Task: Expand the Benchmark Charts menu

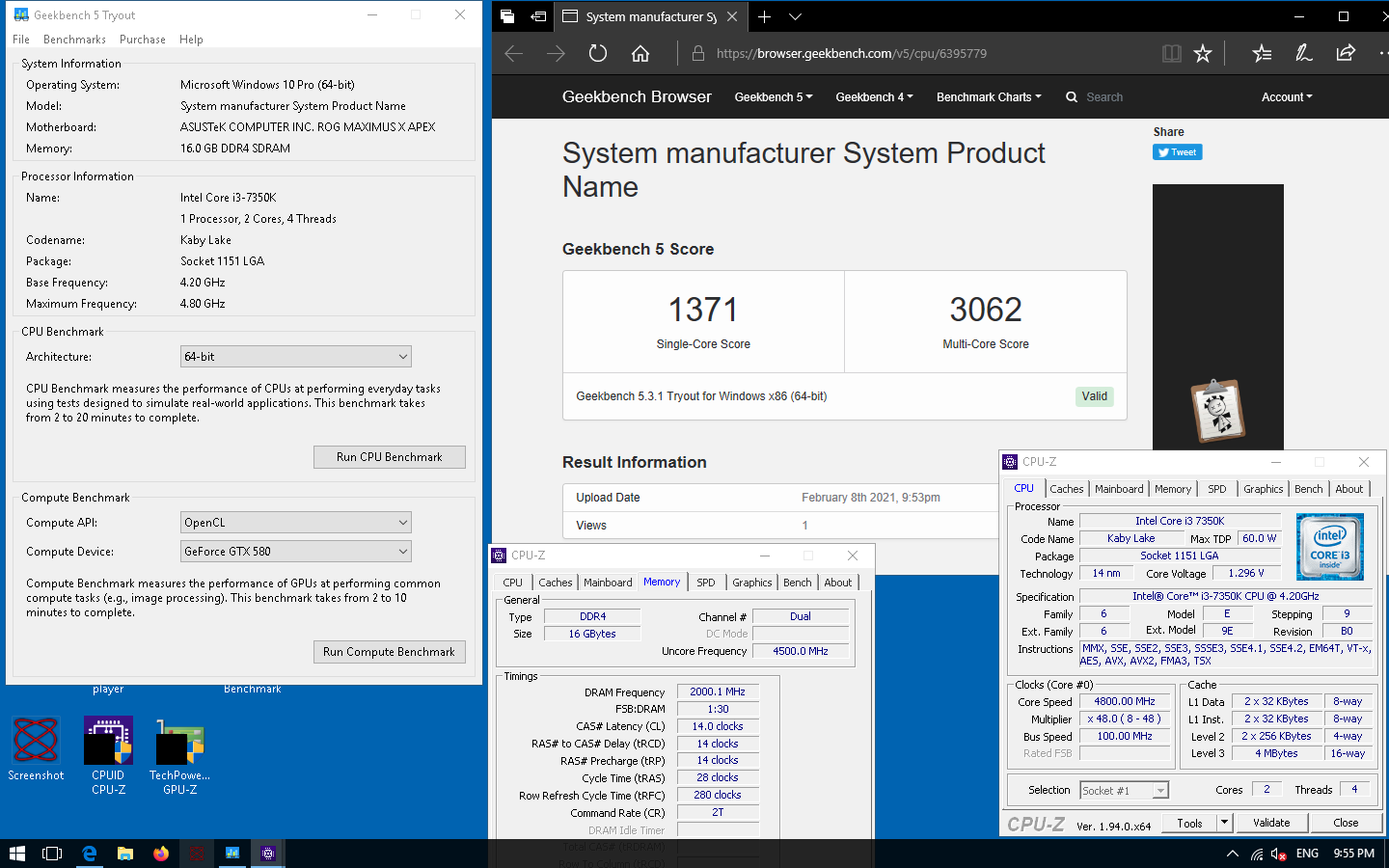Action: 989,97
